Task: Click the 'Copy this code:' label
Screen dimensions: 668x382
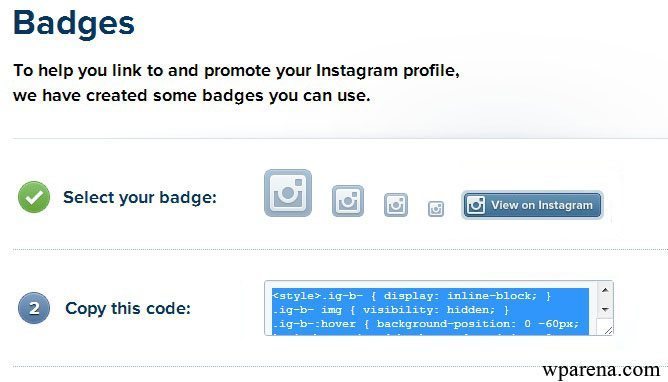Action: pyautogui.click(x=128, y=308)
